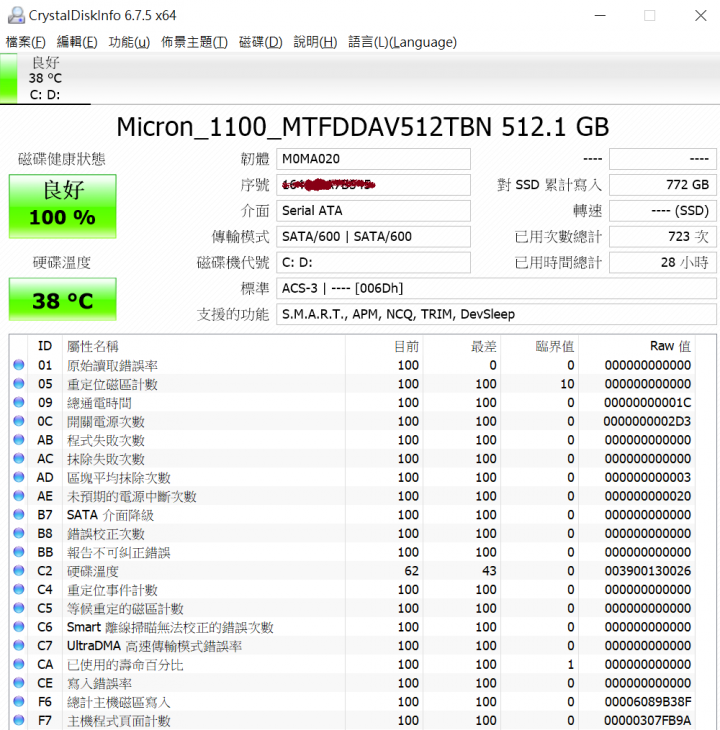Click the Micron_1100 disk model title

363,127
